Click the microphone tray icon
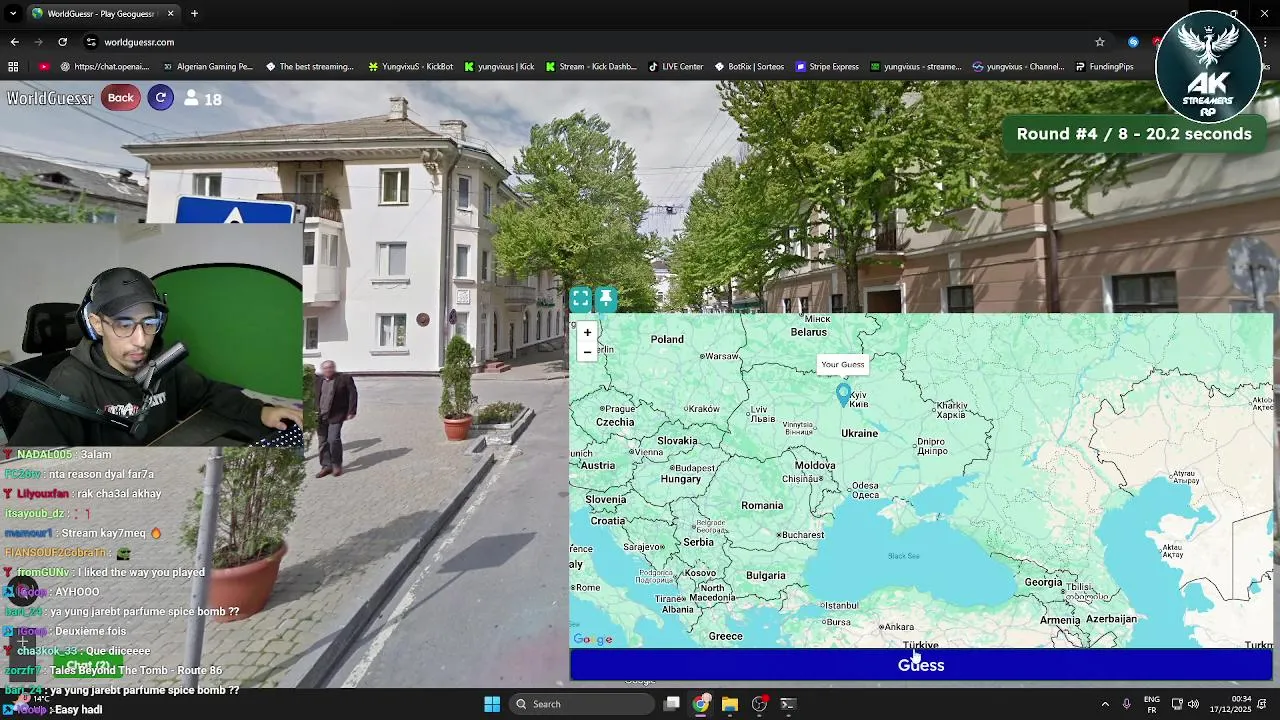 pos(1126,704)
